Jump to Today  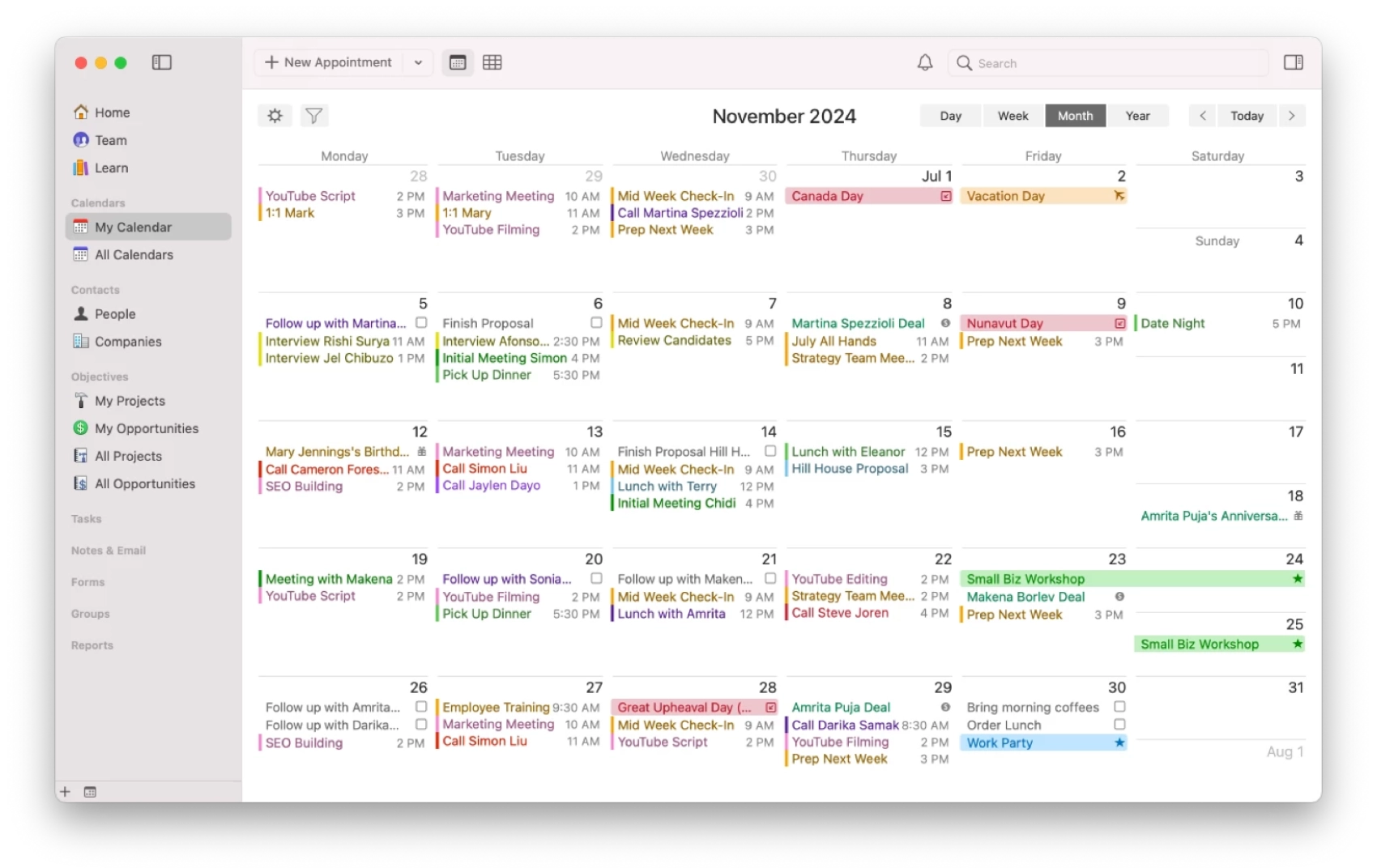pyautogui.click(x=1247, y=116)
